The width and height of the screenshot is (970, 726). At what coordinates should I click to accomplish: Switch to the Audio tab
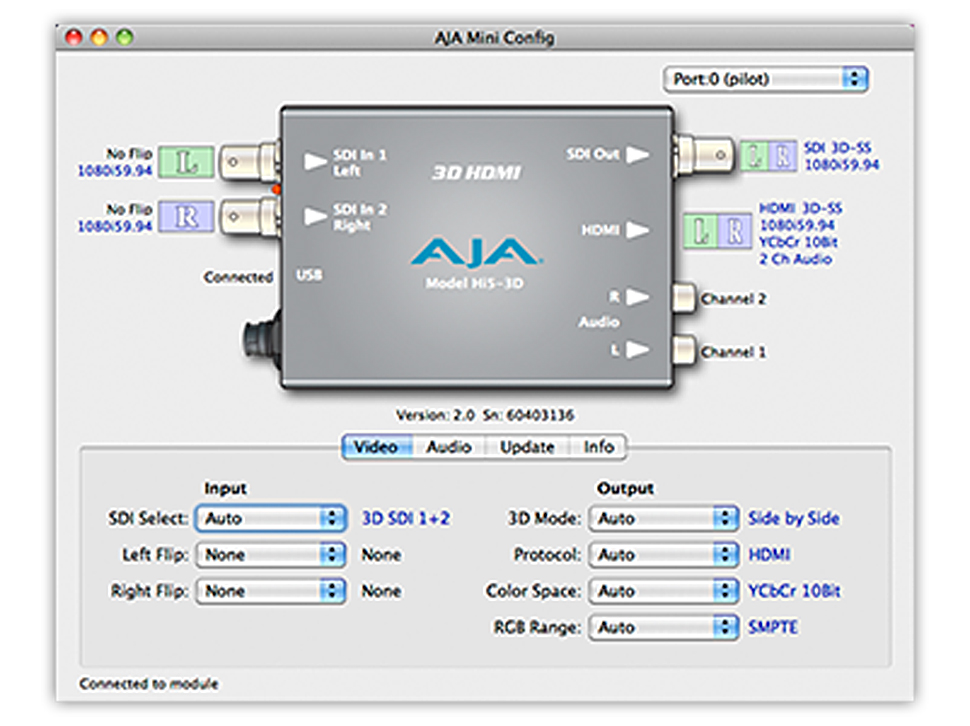coord(449,447)
